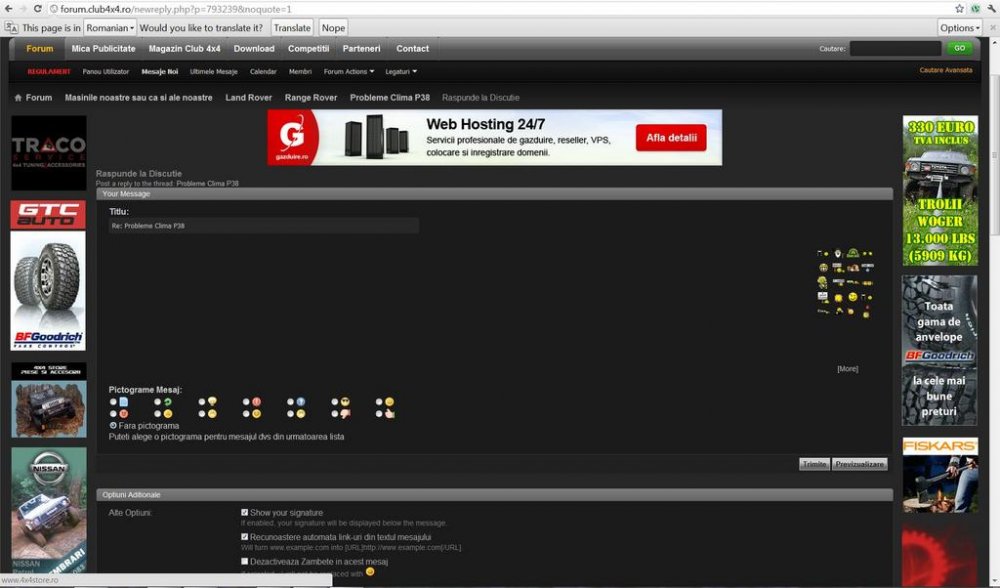Image resolution: width=1000 pixels, height=588 pixels.
Task: Enable Show your signature option
Action: coord(244,512)
